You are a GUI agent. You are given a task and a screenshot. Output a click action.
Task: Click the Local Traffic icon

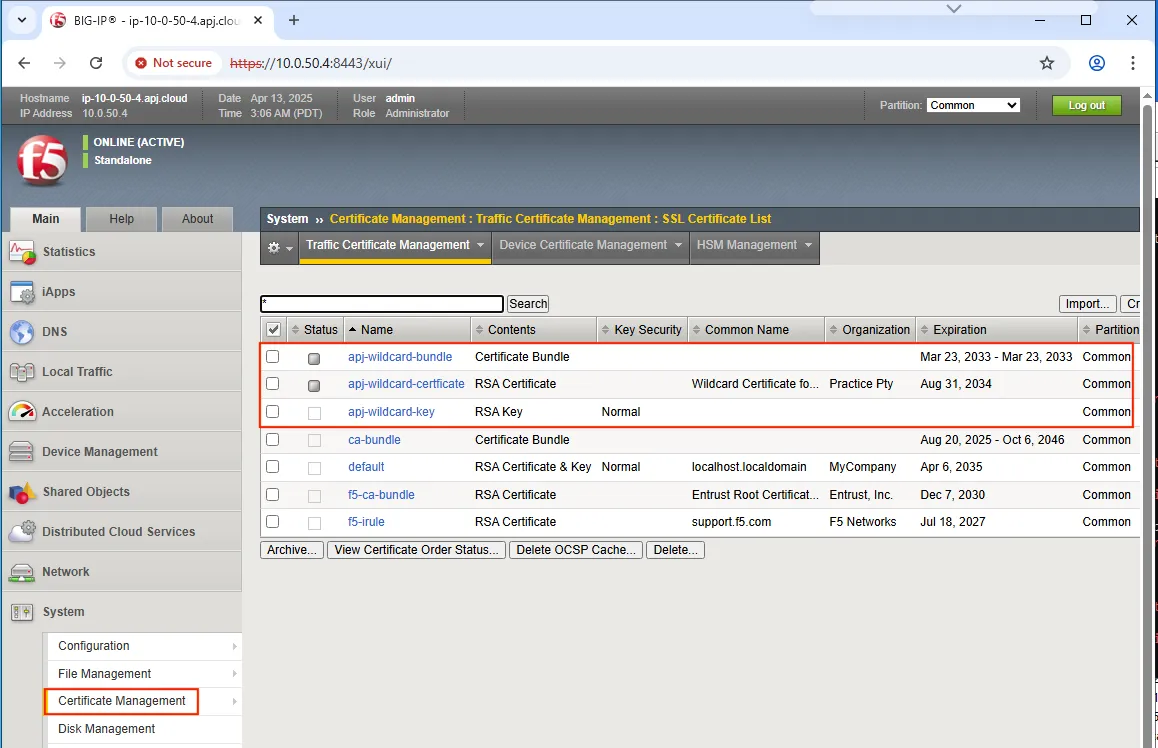click(22, 372)
